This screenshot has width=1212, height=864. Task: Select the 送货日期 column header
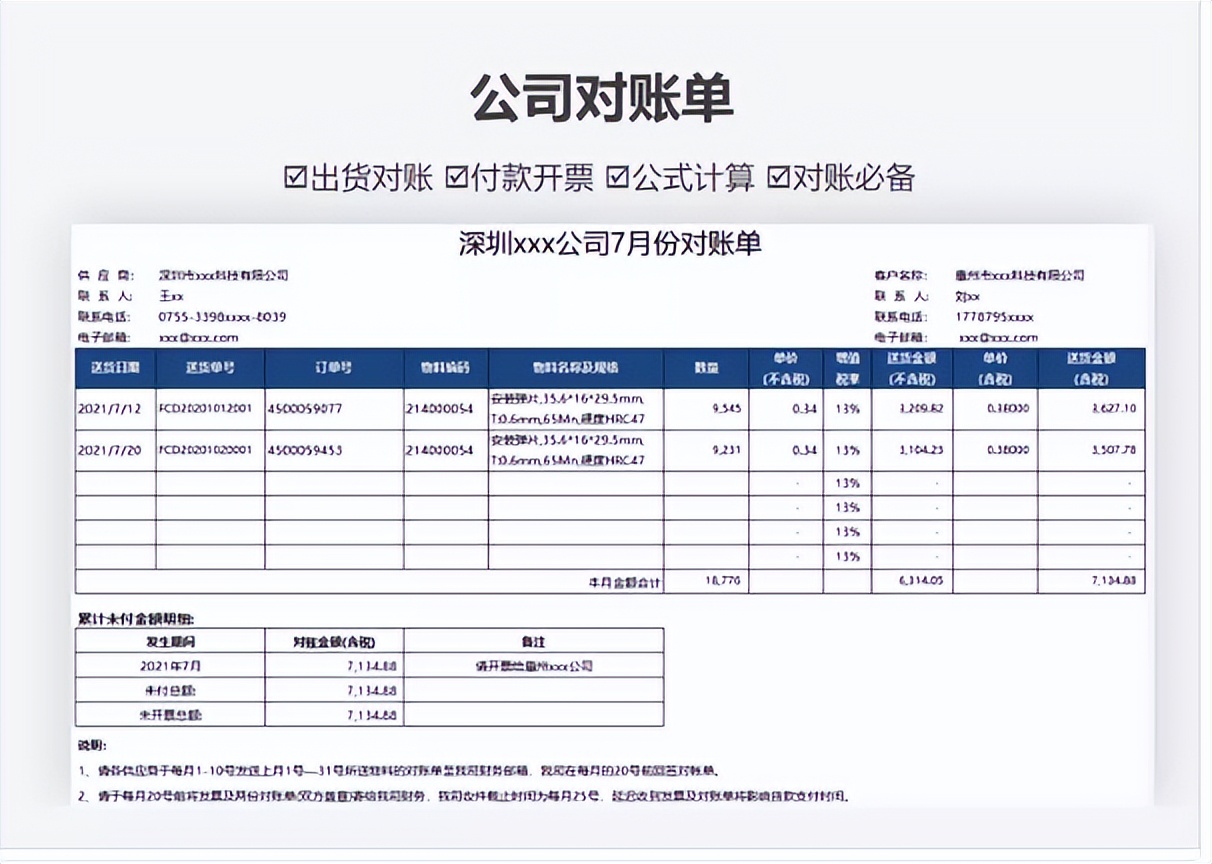(x=115, y=367)
